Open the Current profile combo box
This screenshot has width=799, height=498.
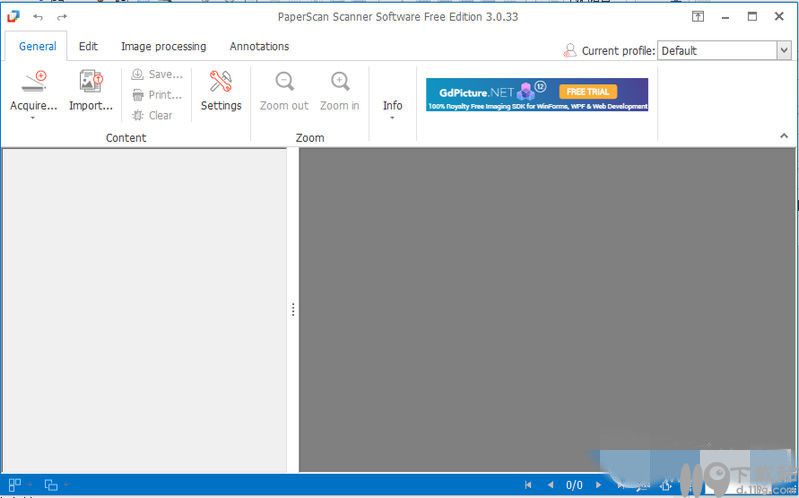[724, 50]
